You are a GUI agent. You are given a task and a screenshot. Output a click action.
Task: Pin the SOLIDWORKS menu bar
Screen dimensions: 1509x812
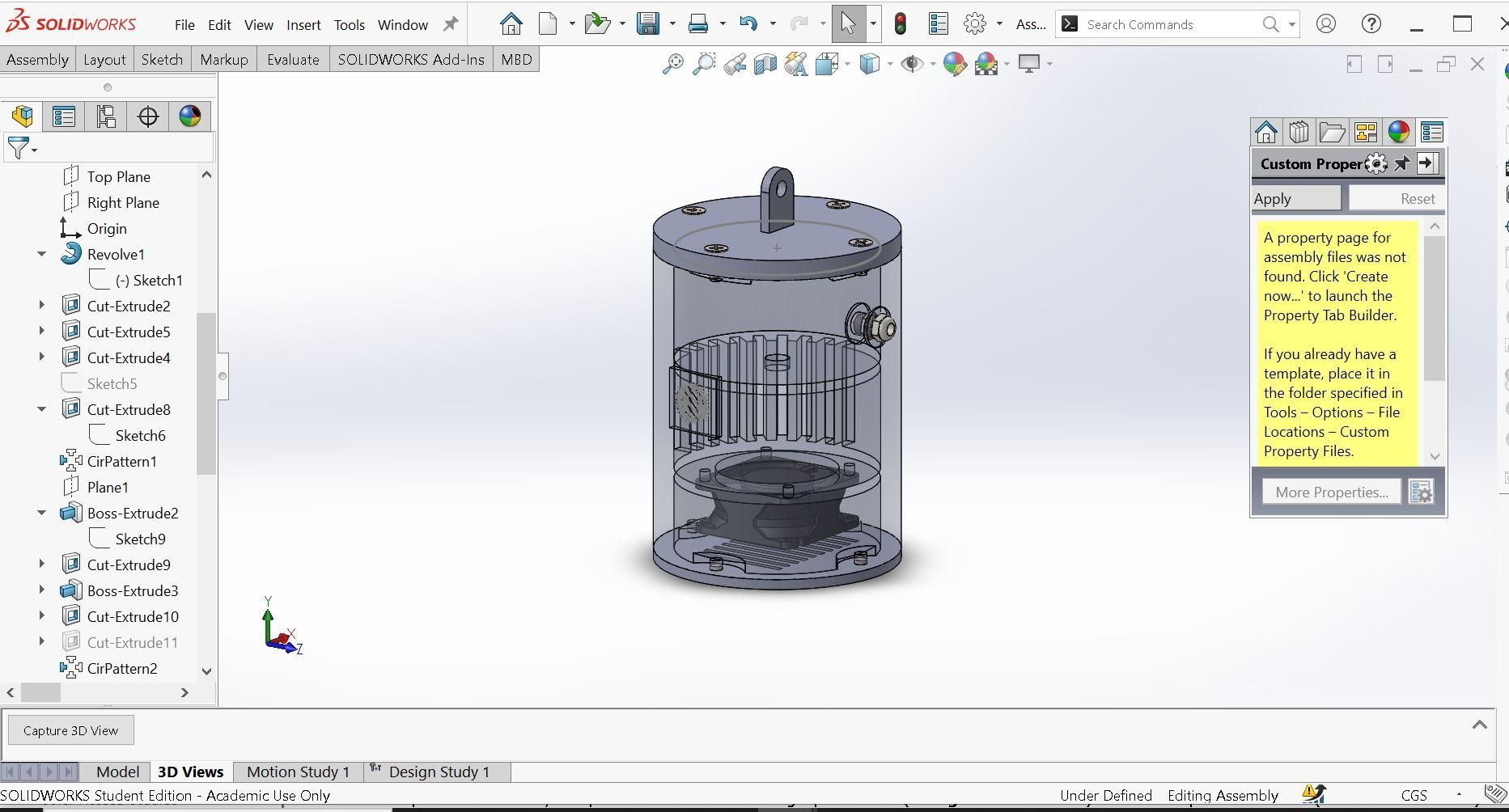pos(451,24)
